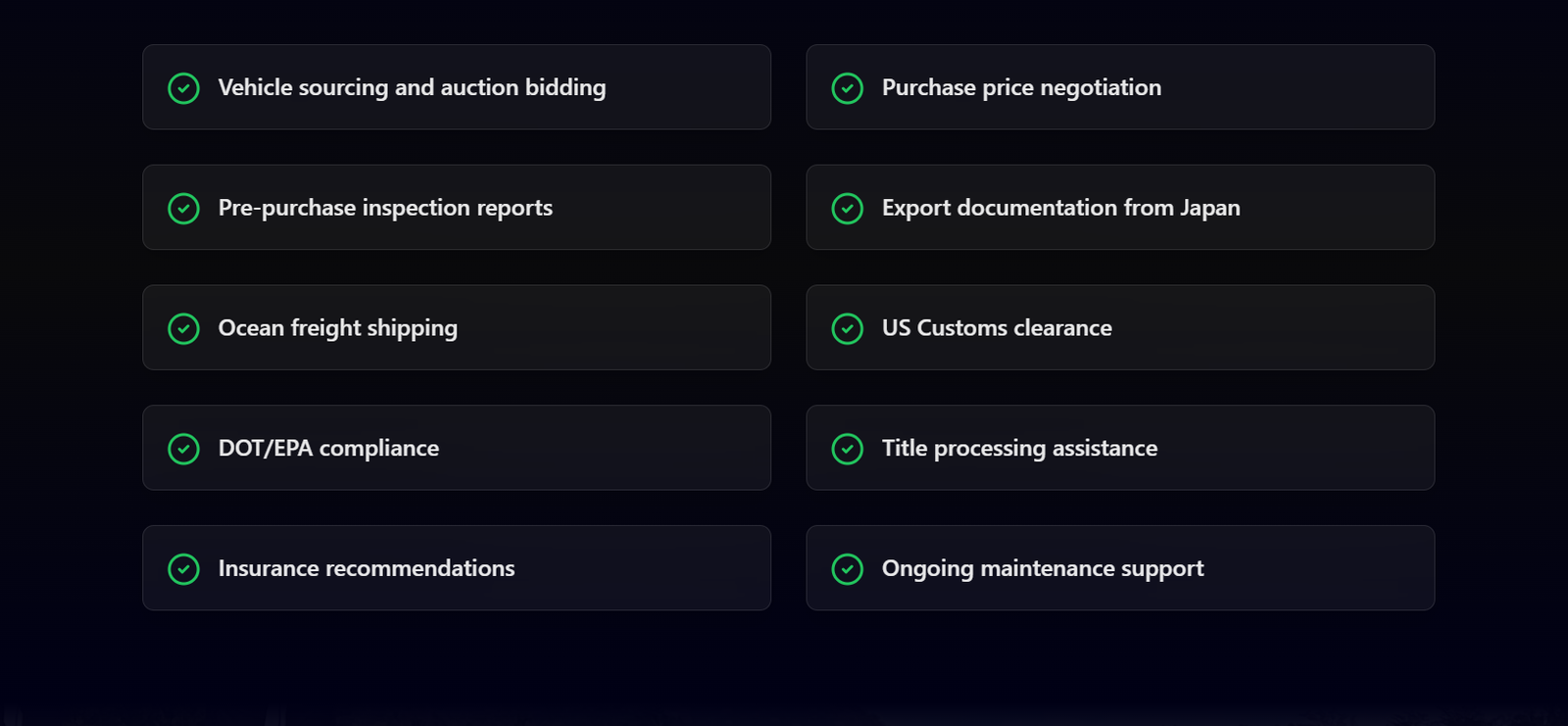Click check icon next to Ongoing maintenance support
This screenshot has width=1568, height=726.
click(847, 569)
